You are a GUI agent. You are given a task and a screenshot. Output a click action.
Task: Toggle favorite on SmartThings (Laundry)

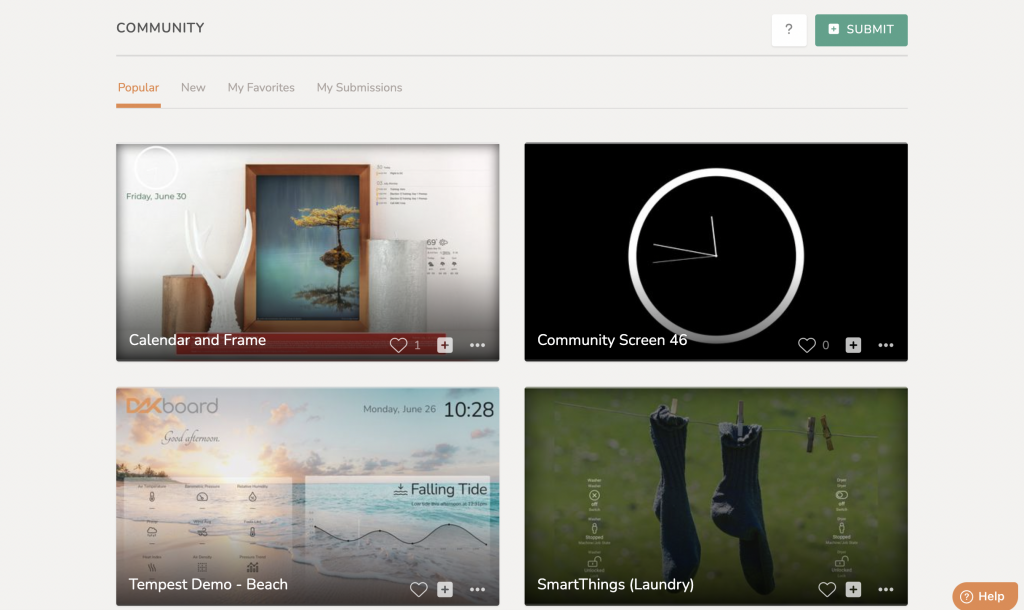[827, 589]
